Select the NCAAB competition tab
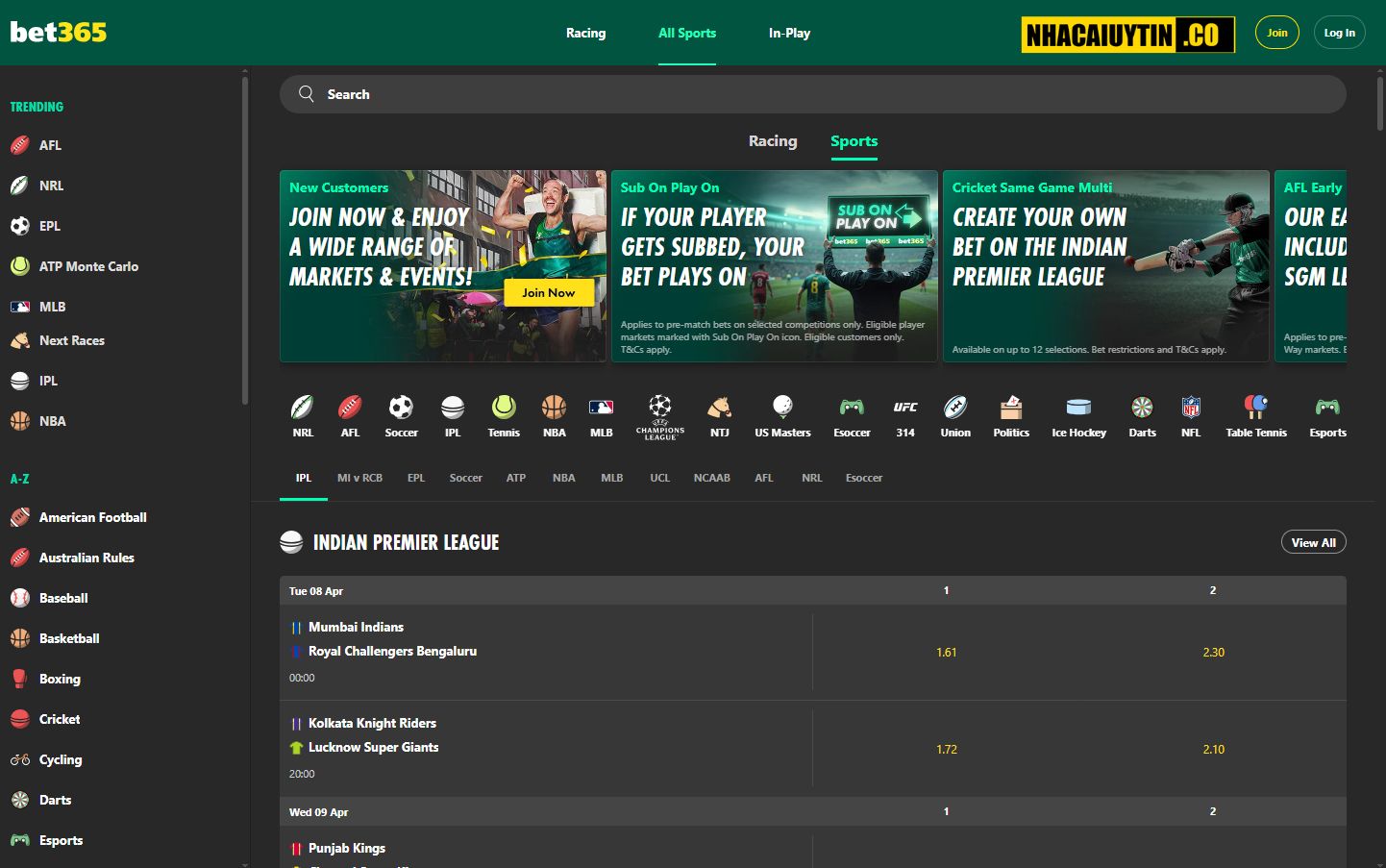The height and width of the screenshot is (868, 1386). 711,478
